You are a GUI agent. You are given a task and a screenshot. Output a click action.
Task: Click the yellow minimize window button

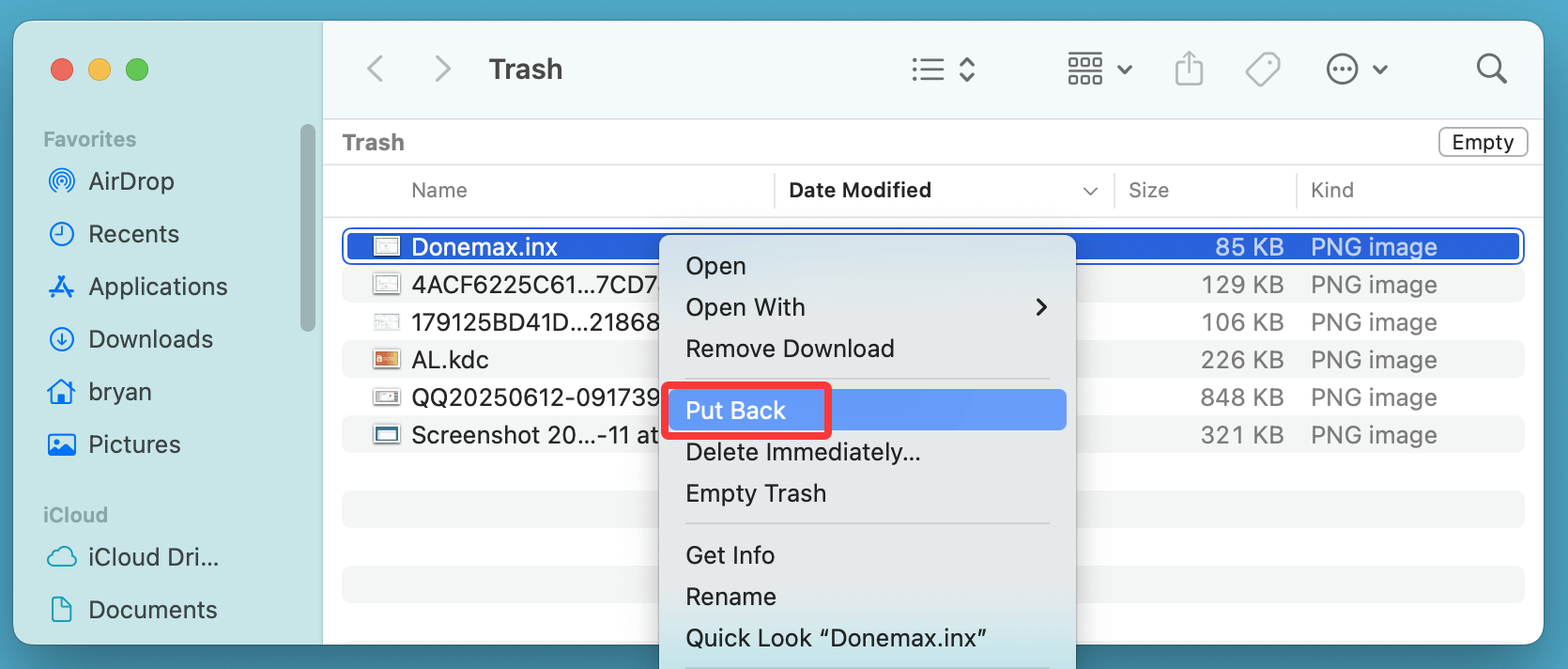point(100,70)
